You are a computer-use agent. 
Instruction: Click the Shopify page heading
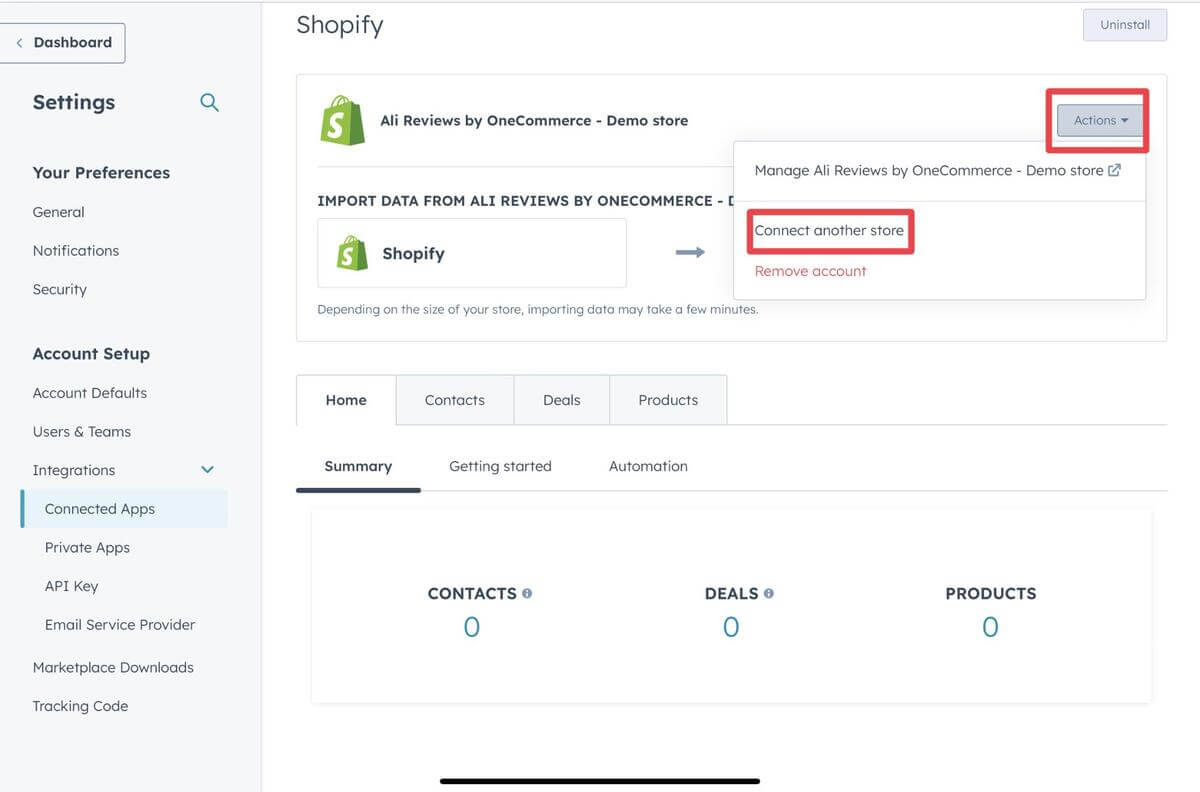[x=340, y=25]
